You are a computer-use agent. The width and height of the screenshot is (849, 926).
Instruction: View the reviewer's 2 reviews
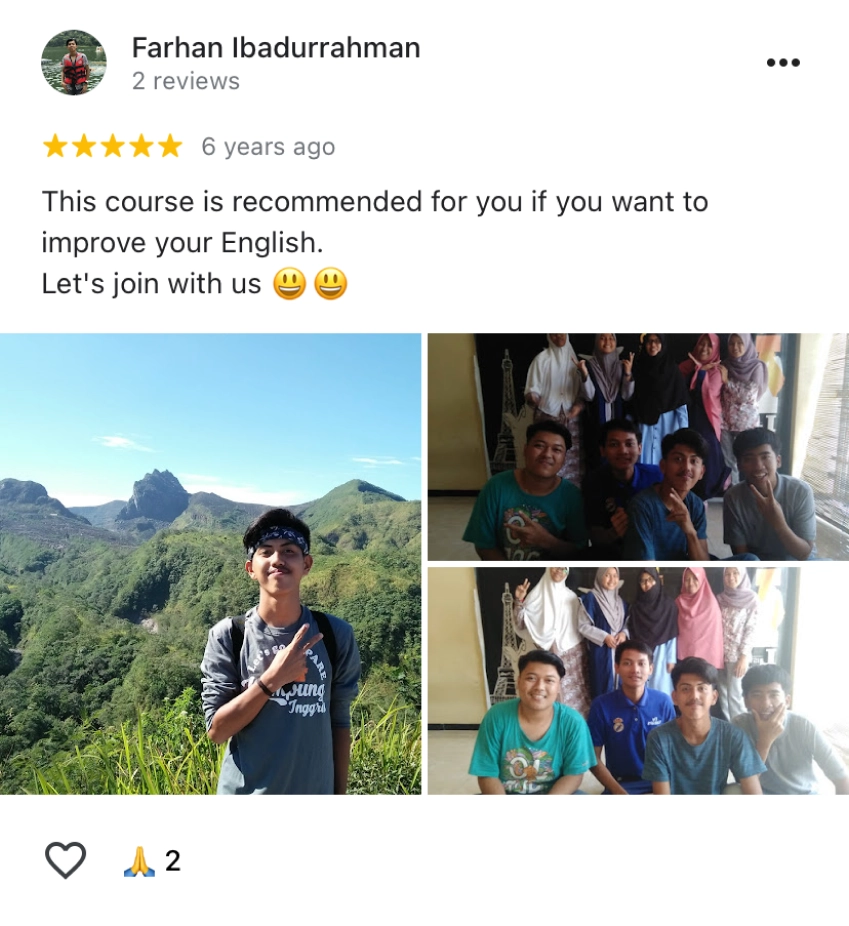(x=186, y=81)
